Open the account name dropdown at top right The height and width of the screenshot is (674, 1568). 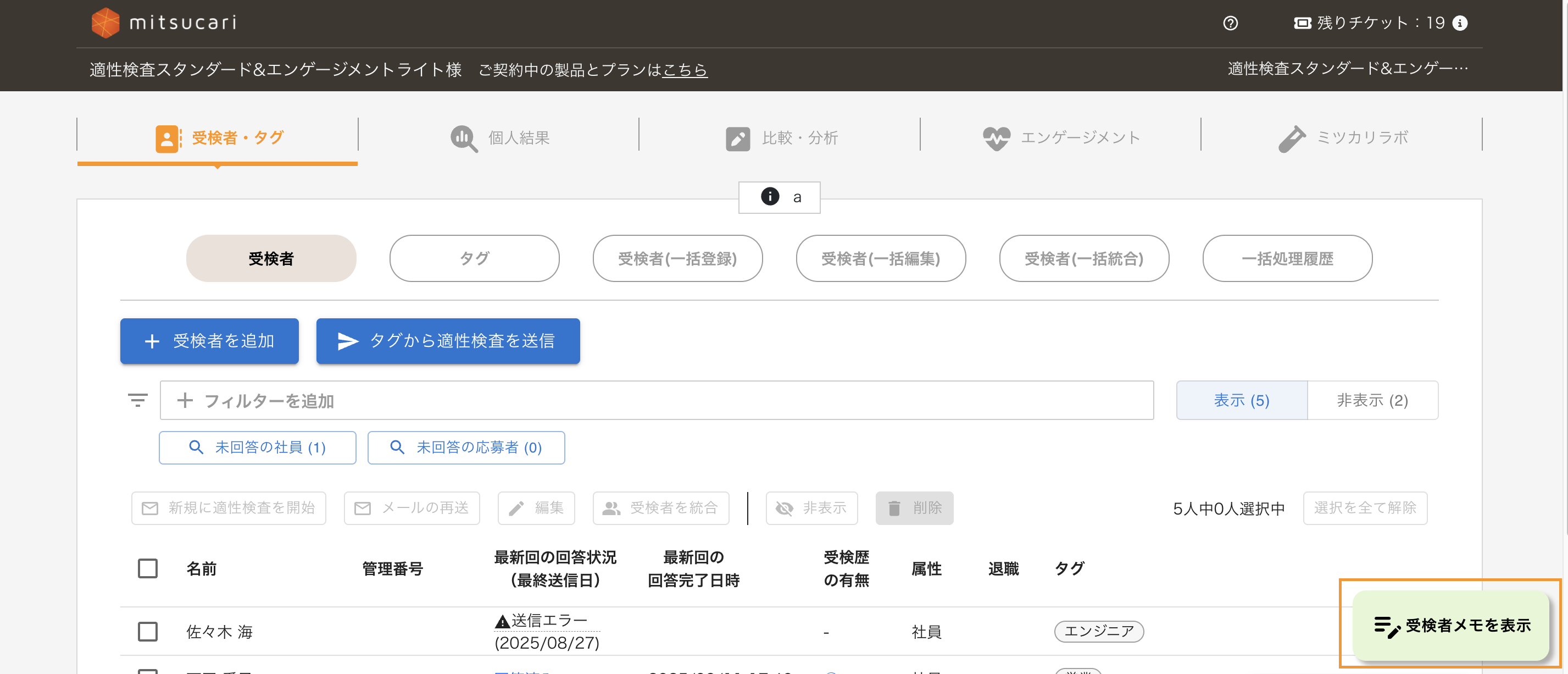[1347, 69]
